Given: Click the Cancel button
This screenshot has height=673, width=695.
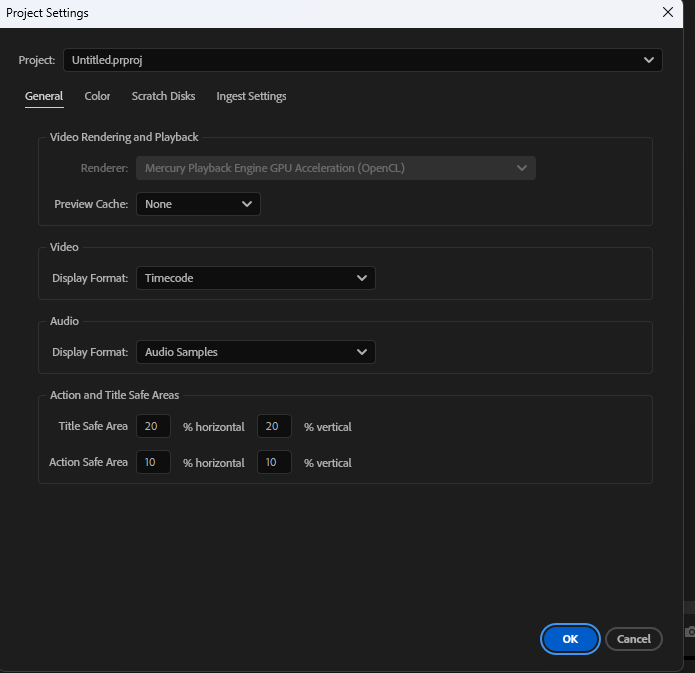Looking at the screenshot, I should pyautogui.click(x=634, y=639).
